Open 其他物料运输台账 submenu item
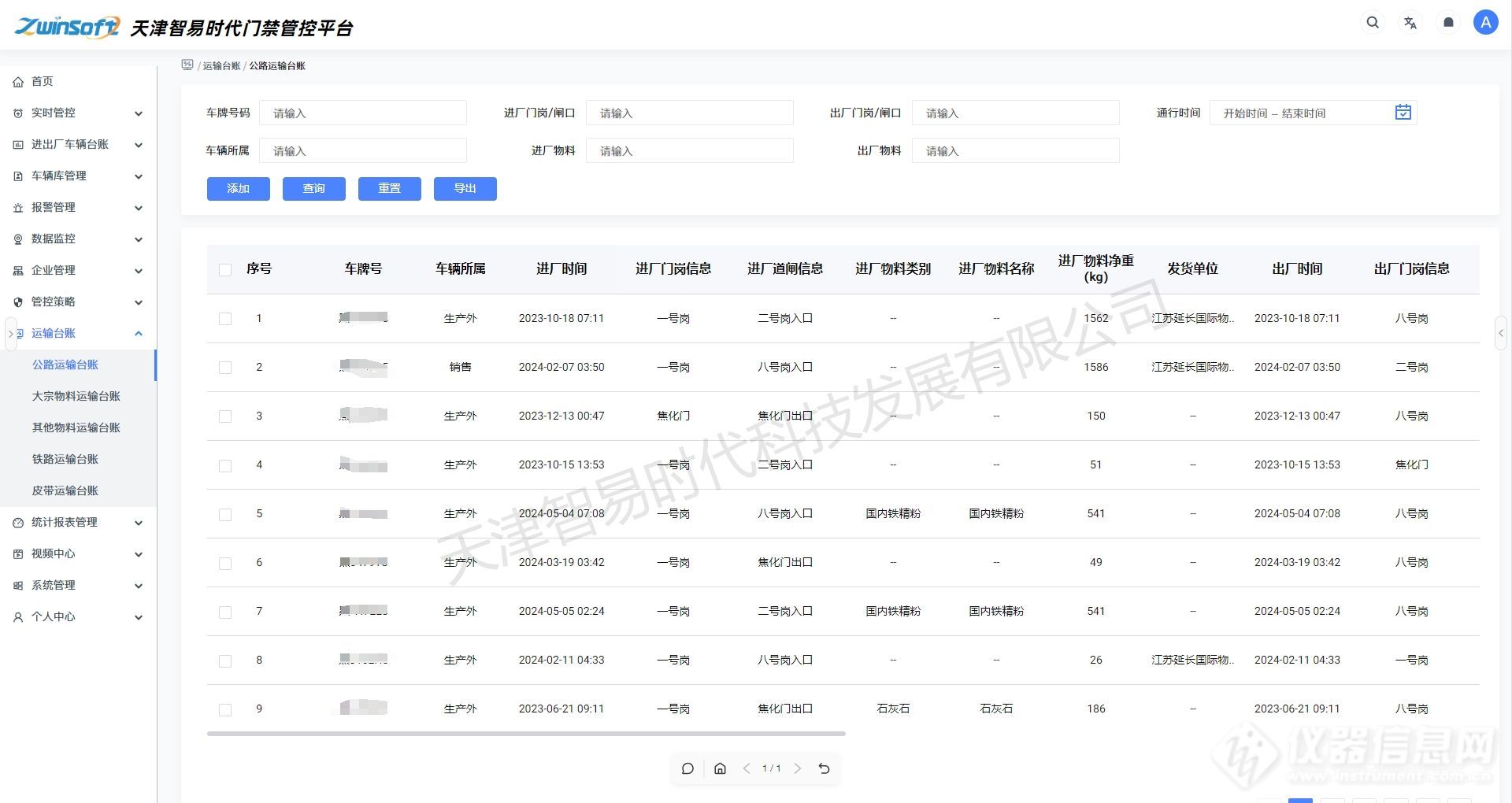1512x803 pixels. click(x=78, y=427)
